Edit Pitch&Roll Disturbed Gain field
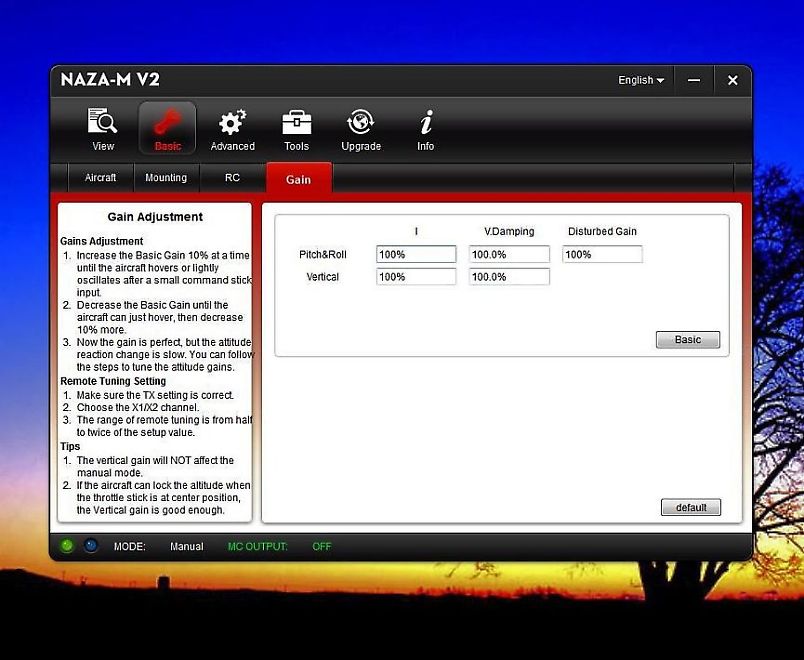 click(x=602, y=254)
